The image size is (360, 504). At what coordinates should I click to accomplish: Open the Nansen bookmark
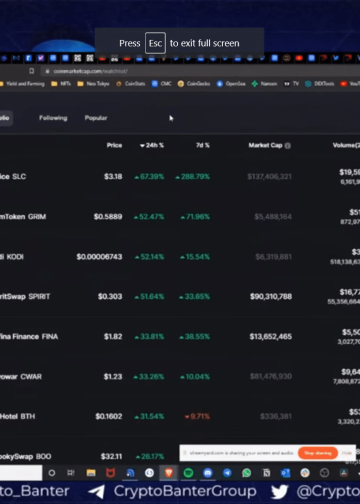[264, 84]
